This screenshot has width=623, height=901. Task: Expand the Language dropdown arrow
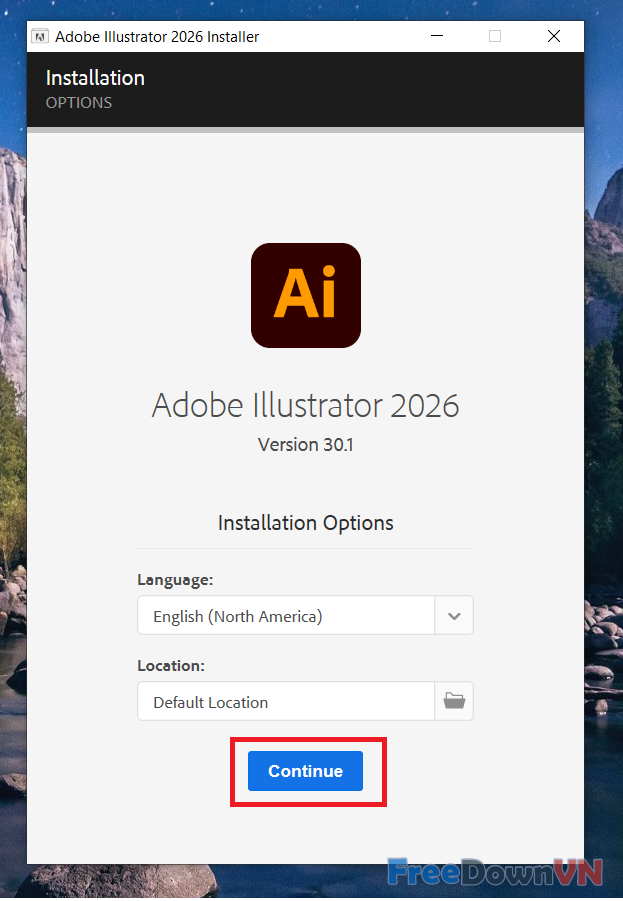[x=454, y=616]
